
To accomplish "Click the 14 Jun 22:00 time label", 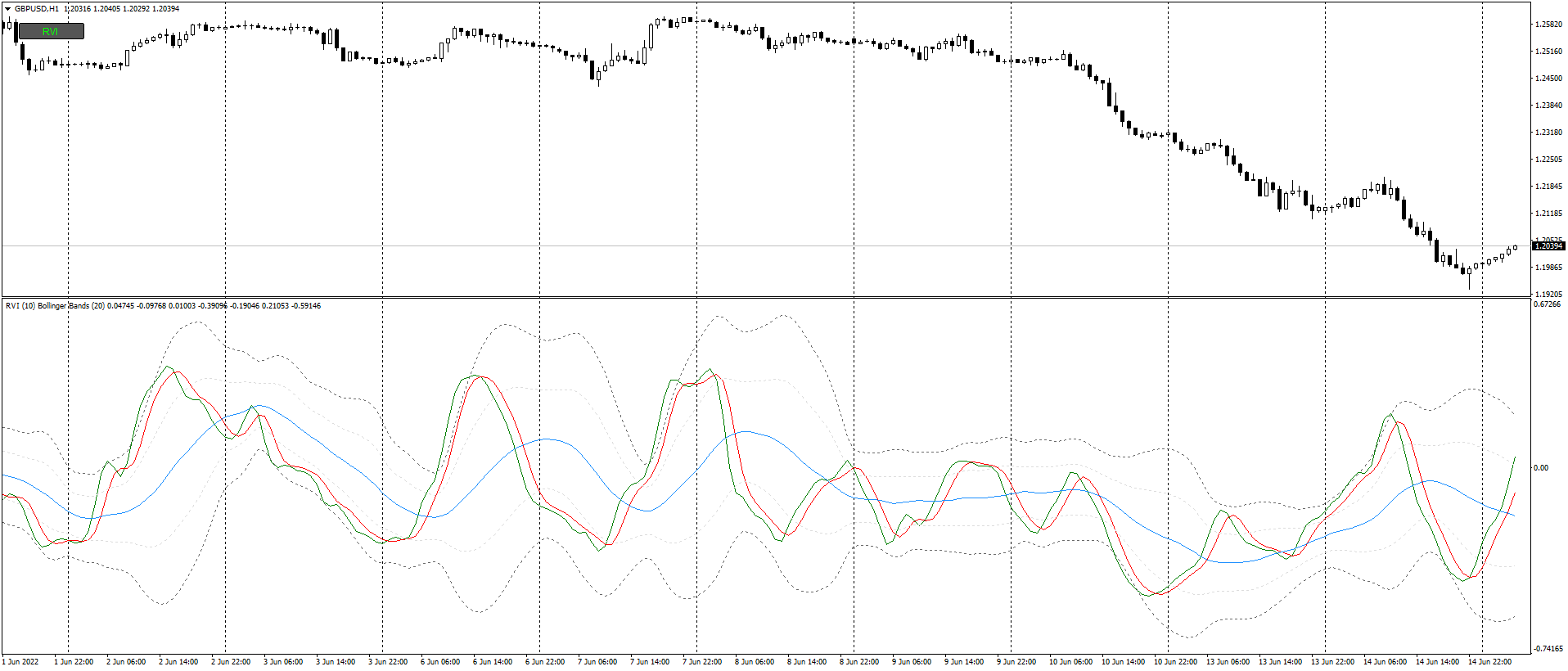I will (1489, 662).
